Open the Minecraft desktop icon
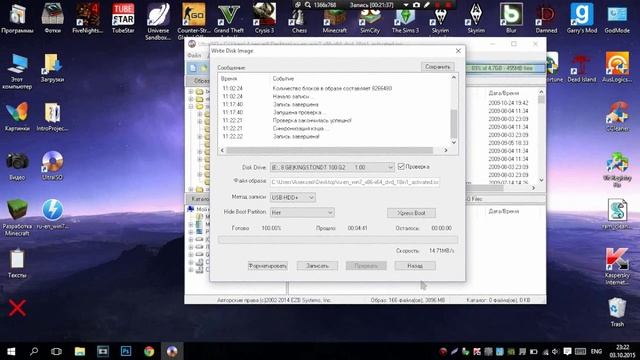This screenshot has width=640, height=360. pyautogui.click(x=335, y=21)
